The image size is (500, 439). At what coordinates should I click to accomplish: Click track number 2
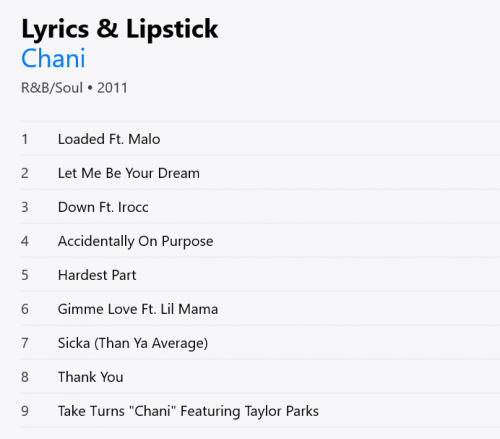tap(25, 173)
